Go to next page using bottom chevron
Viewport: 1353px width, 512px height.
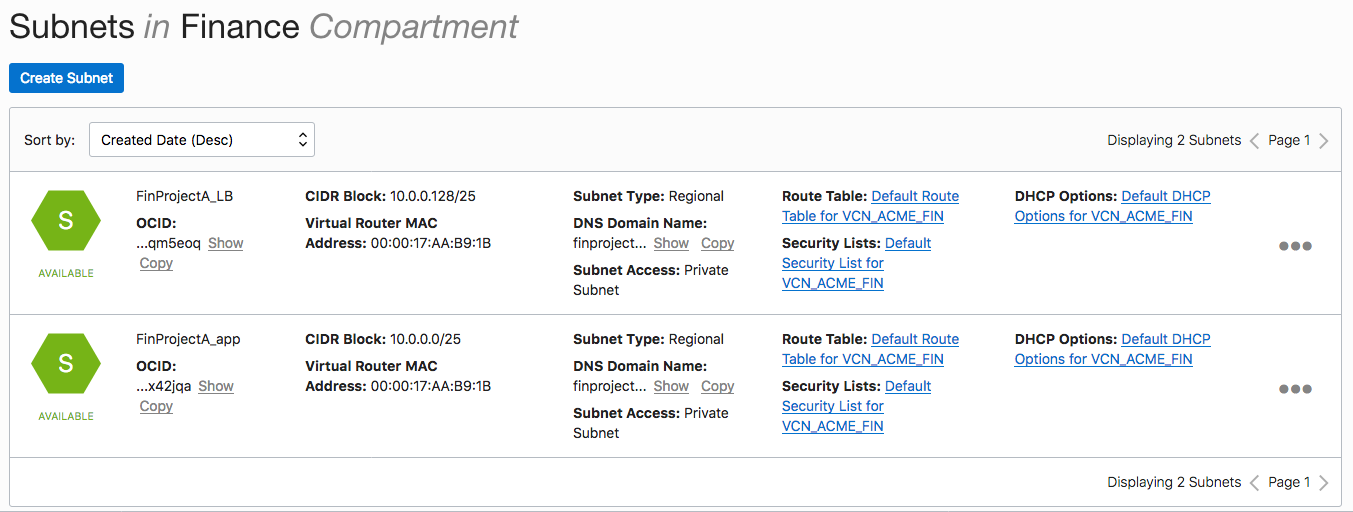pos(1324,483)
